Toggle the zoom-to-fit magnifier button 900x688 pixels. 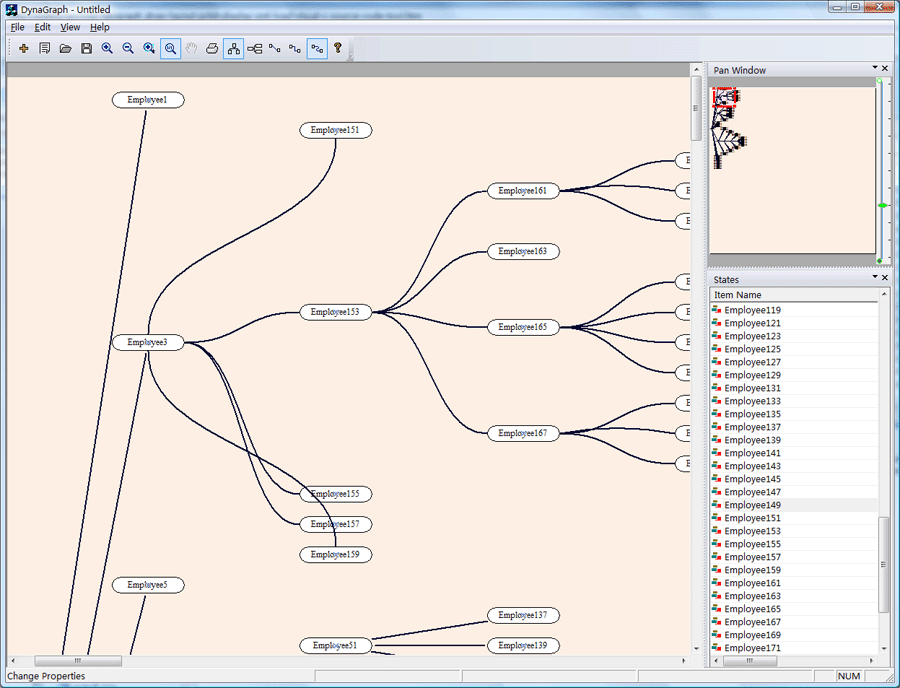coord(170,48)
